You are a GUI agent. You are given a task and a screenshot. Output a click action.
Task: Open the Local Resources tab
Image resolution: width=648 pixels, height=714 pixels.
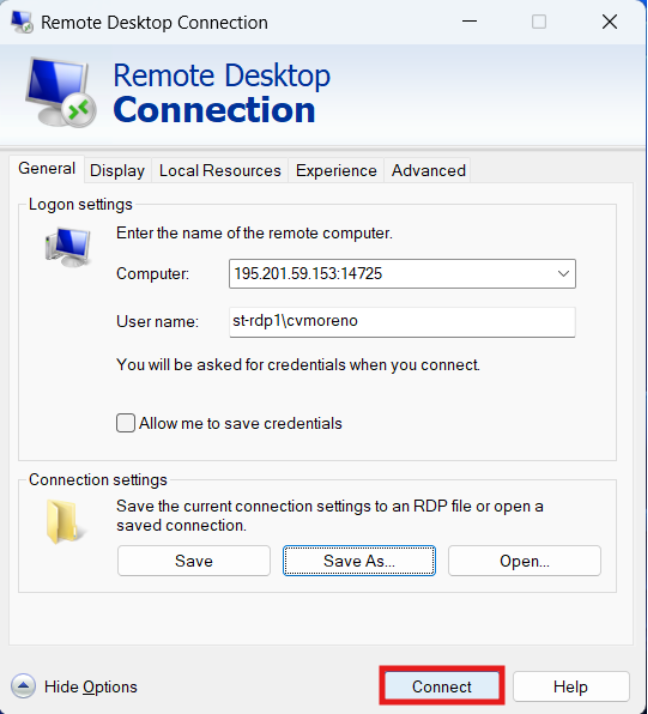coord(220,170)
